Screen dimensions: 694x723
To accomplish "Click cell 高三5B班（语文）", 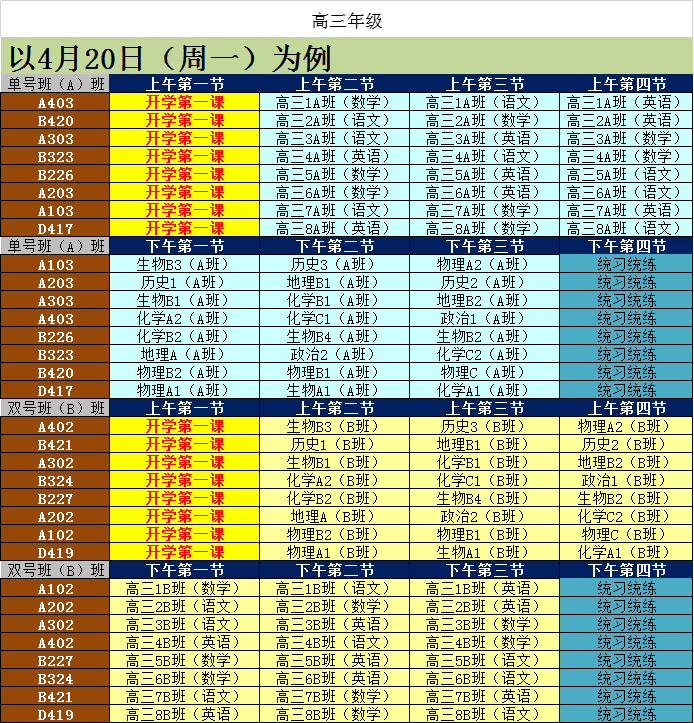I will 485,660.
